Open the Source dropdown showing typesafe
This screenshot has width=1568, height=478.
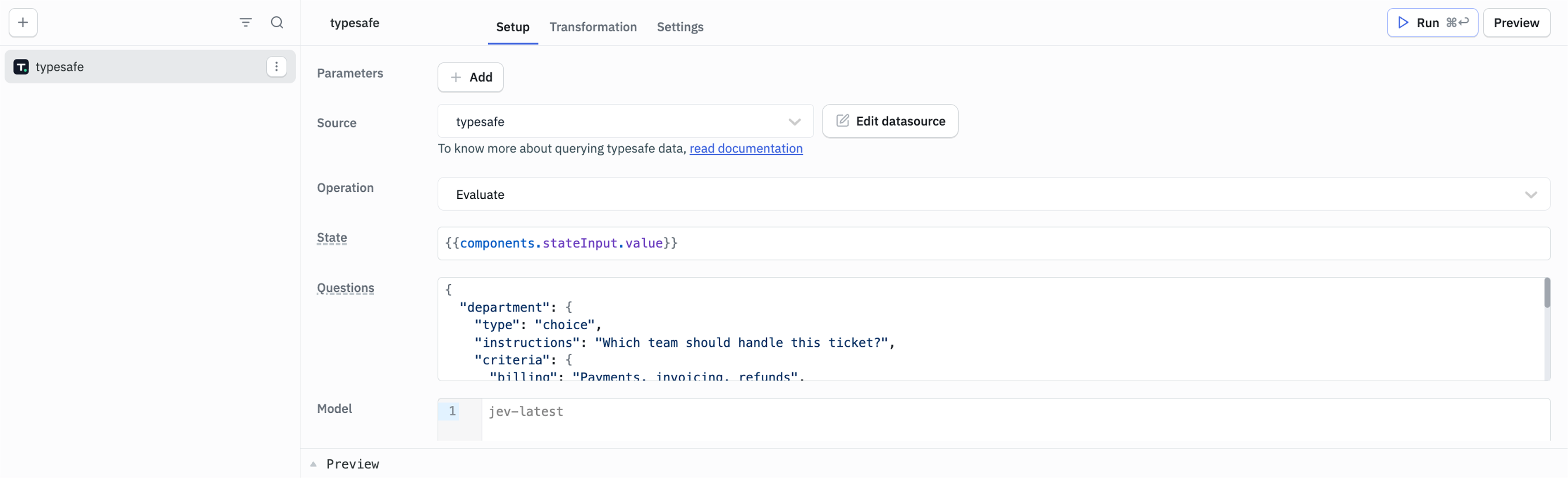[x=625, y=121]
